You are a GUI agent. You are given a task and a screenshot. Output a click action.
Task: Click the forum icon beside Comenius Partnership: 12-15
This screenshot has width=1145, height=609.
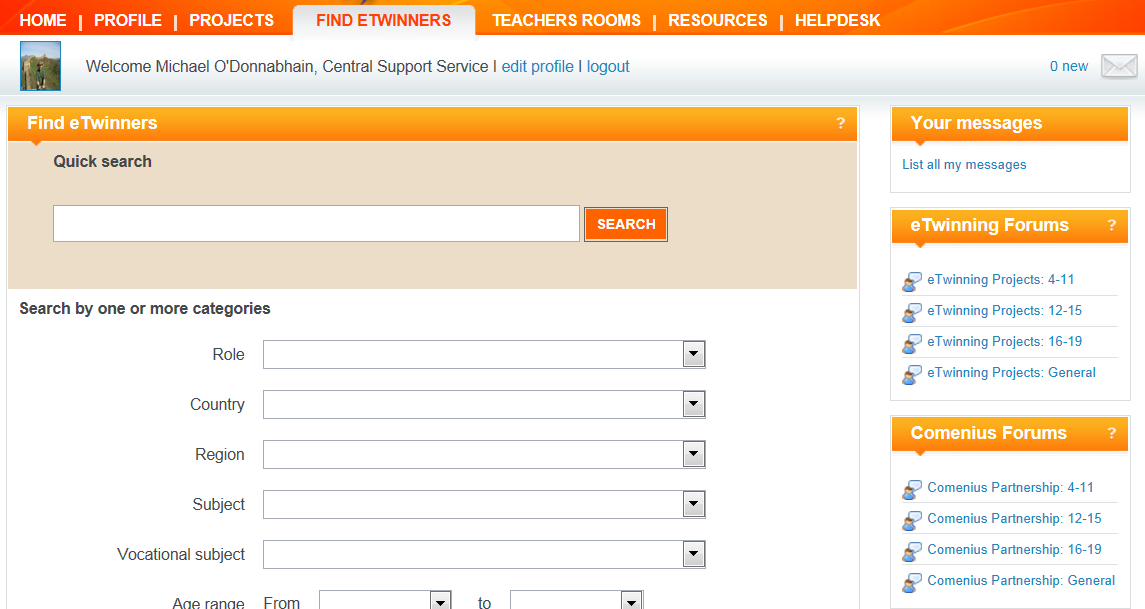pos(912,521)
